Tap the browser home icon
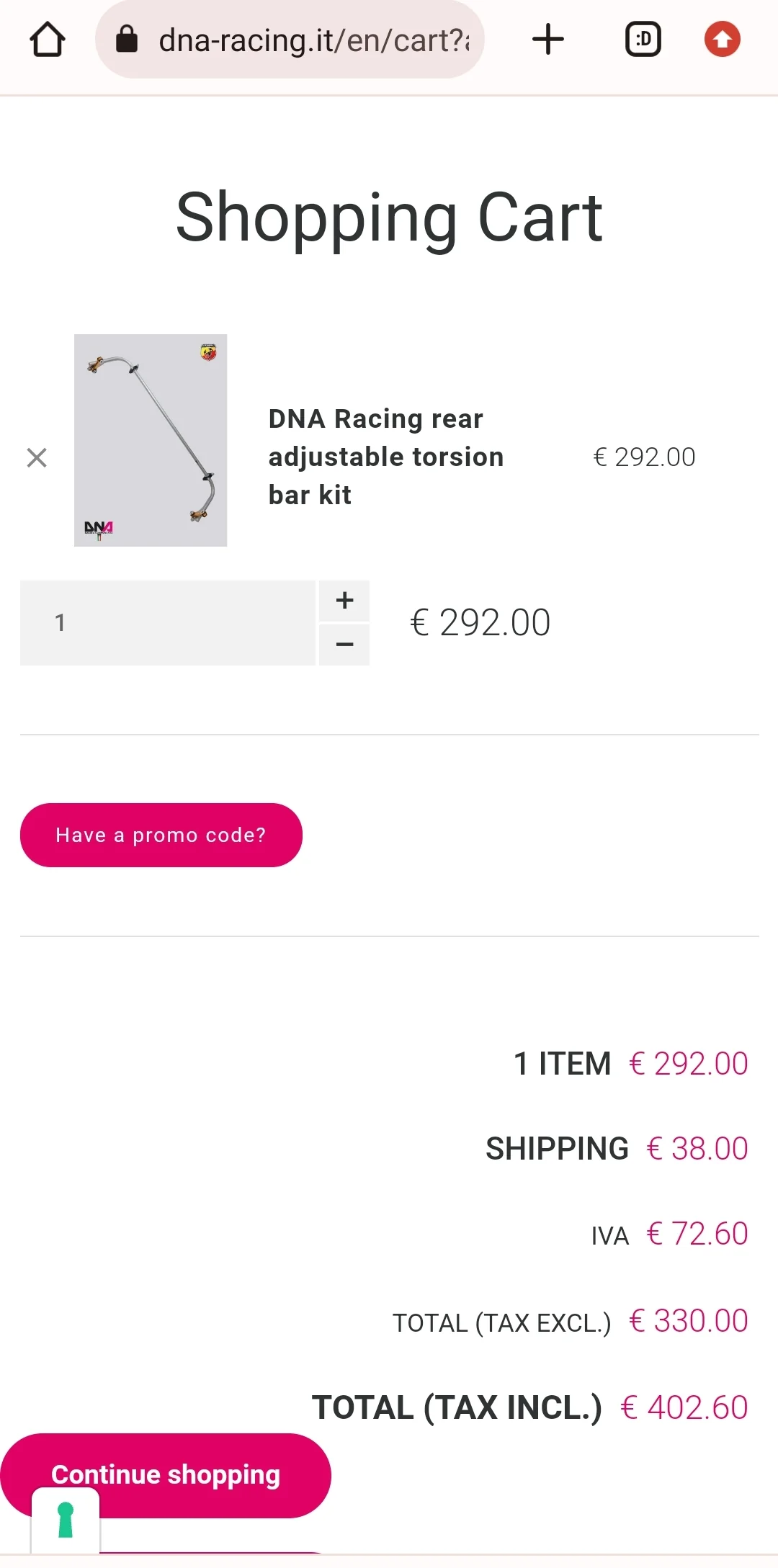The height and width of the screenshot is (1568, 778). coord(48,40)
